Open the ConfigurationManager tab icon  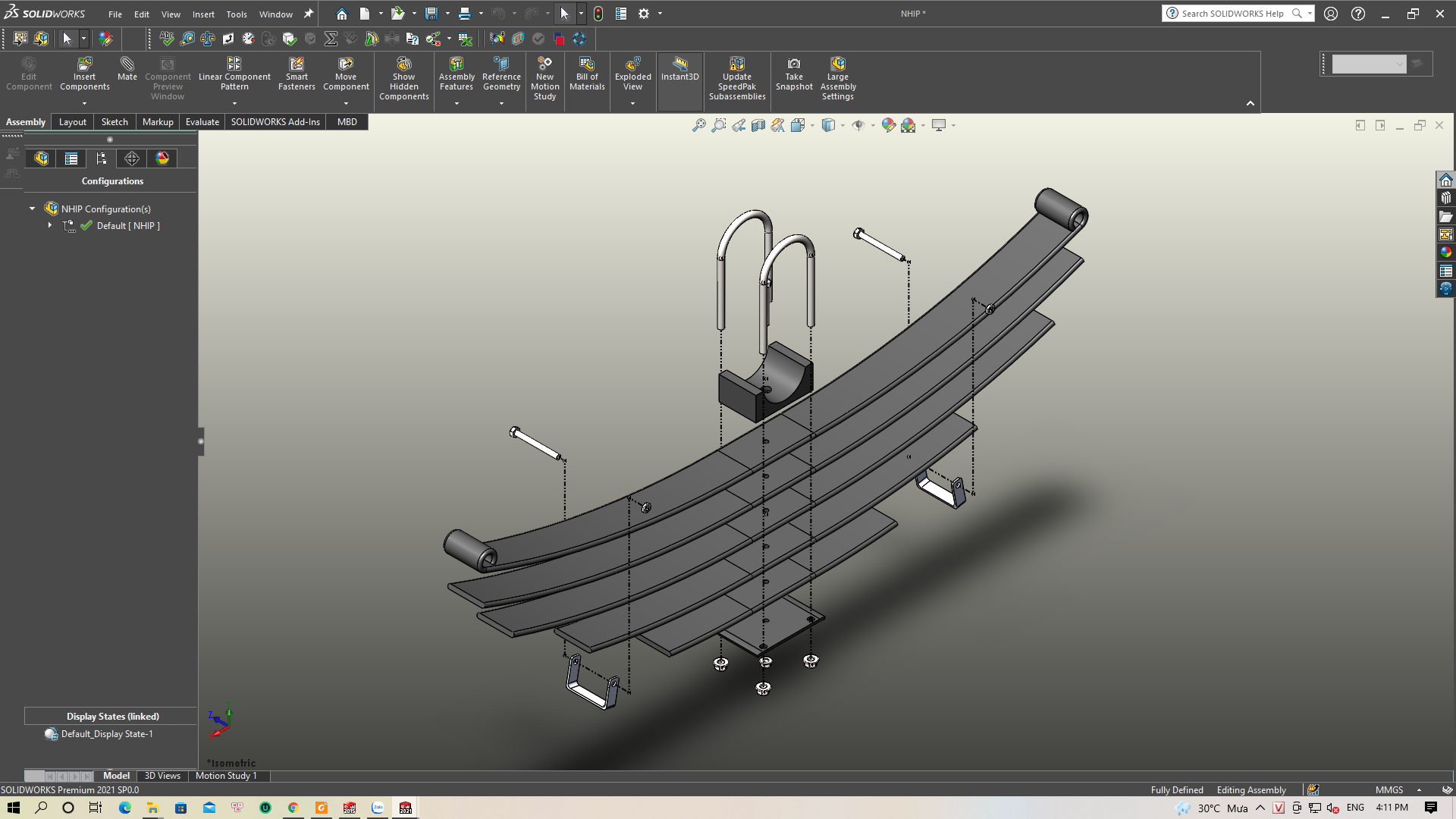click(102, 158)
